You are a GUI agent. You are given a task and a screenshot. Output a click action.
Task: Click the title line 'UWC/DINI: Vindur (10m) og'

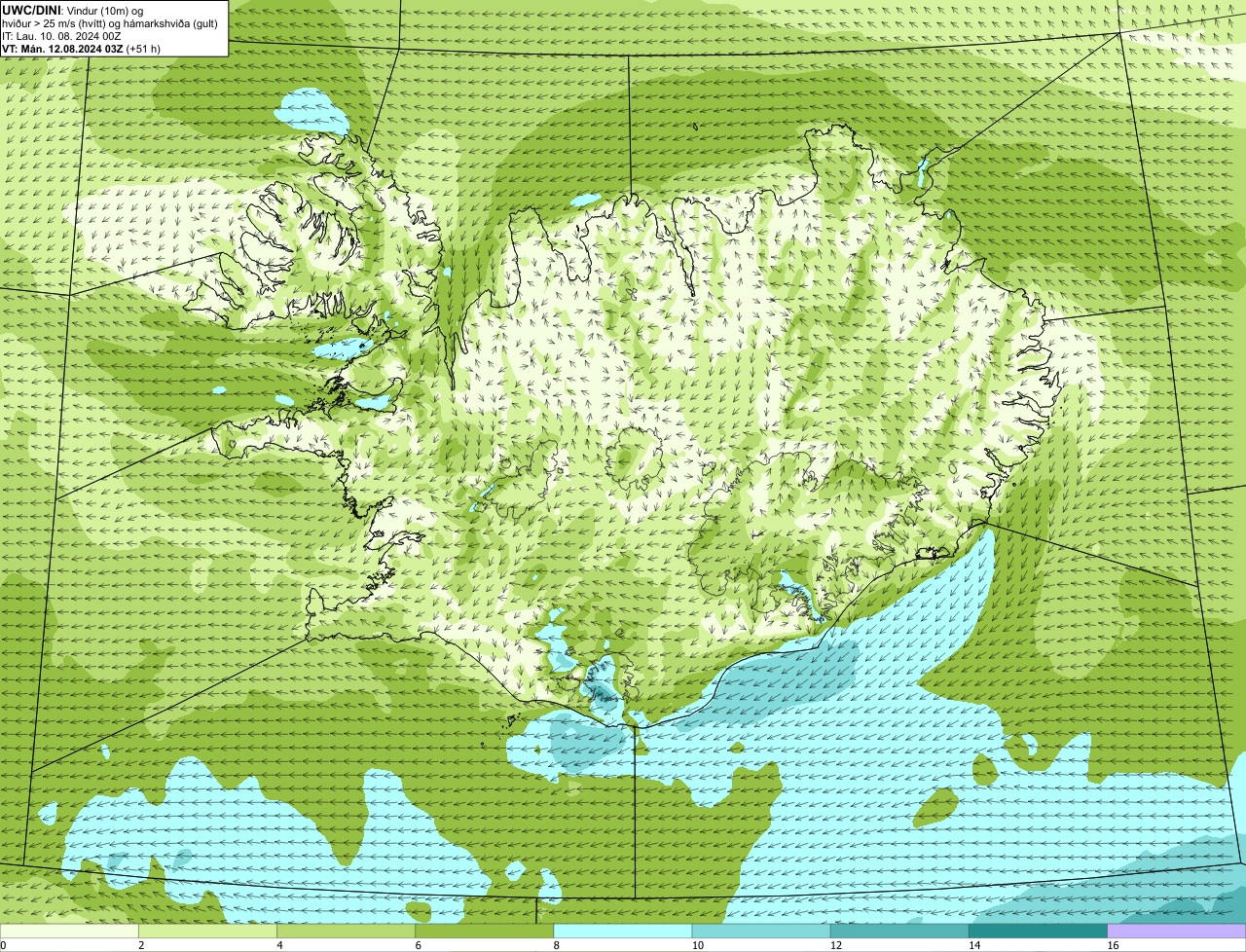point(73,10)
